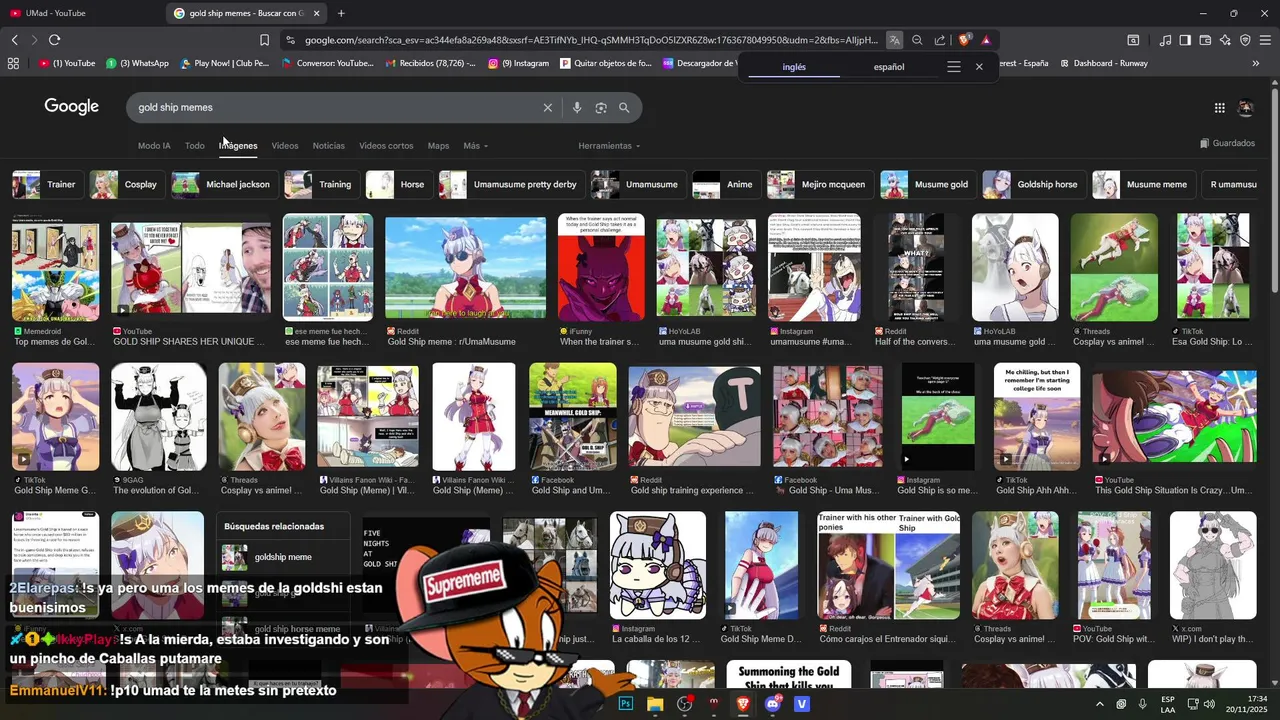Switch to the Todo results tab
This screenshot has width=1280, height=720.
pyautogui.click(x=194, y=146)
